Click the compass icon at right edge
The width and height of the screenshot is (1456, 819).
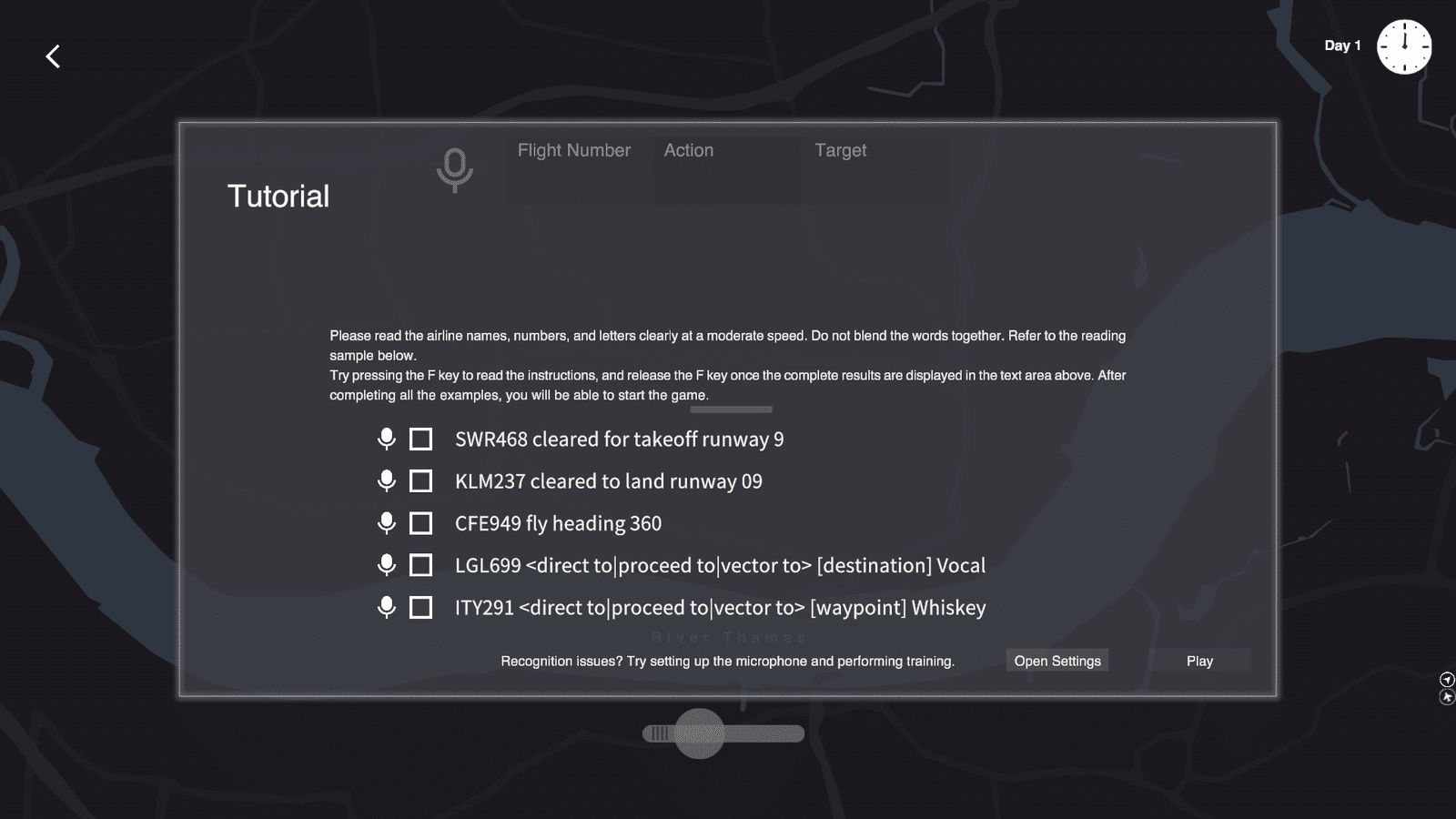pos(1447,680)
